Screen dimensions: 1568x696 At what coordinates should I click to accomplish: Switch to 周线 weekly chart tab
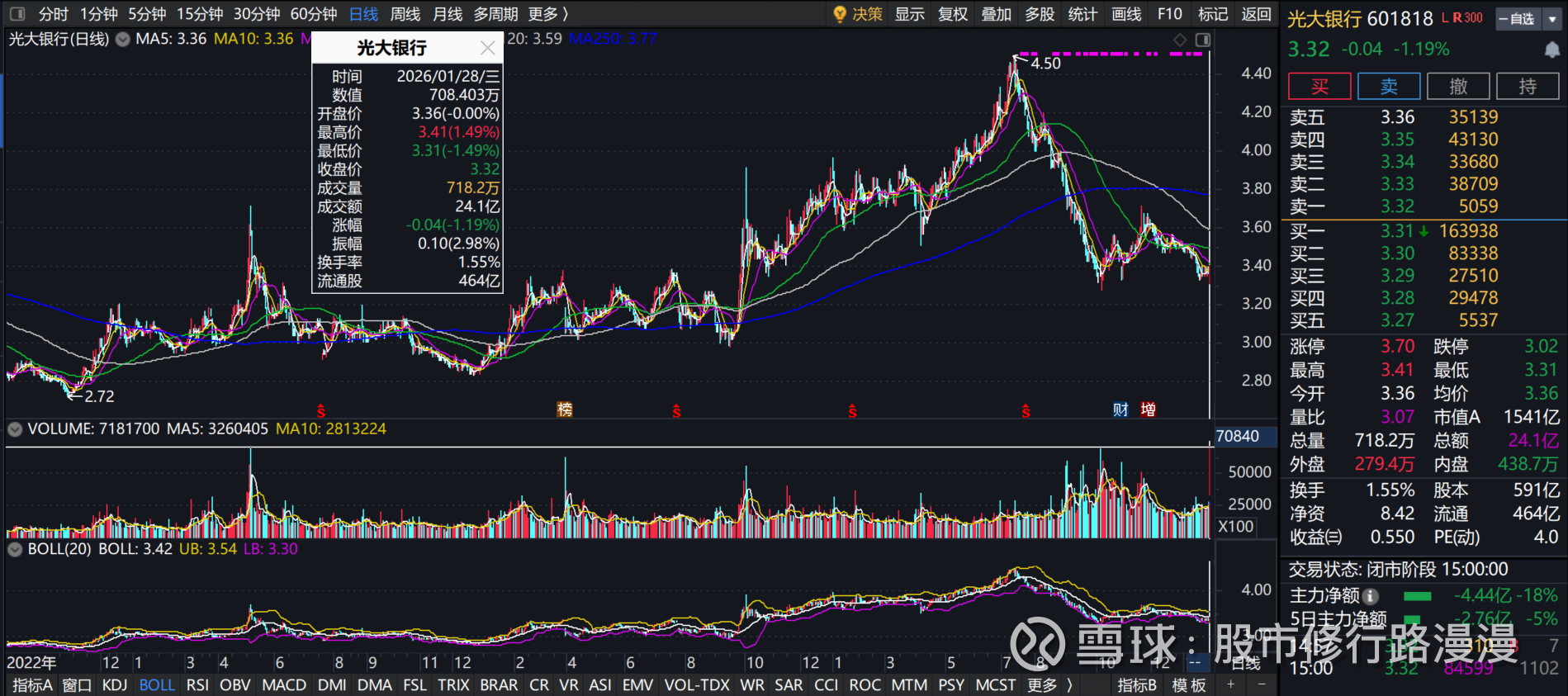click(405, 14)
